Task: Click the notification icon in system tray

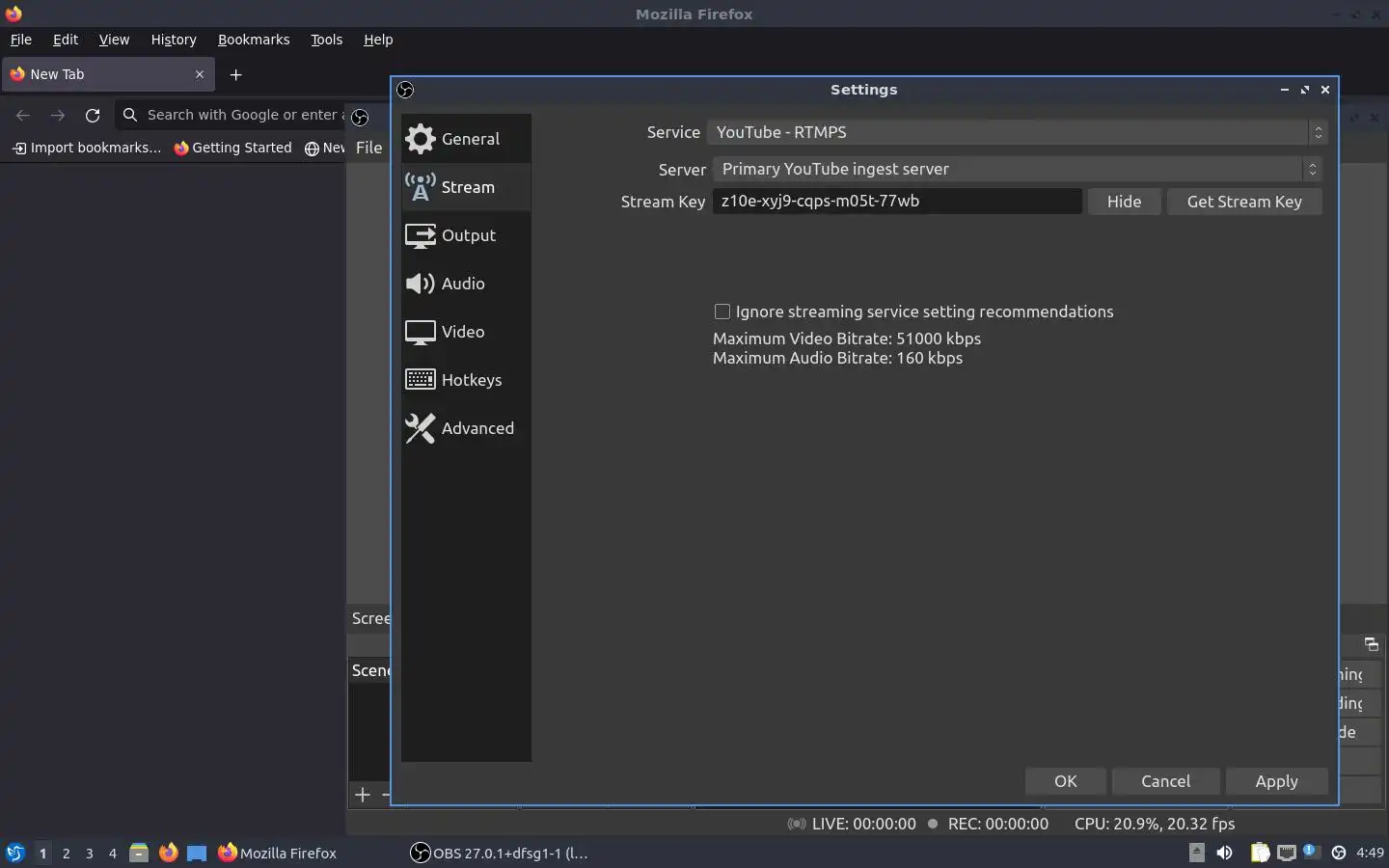Action: coord(1312,852)
